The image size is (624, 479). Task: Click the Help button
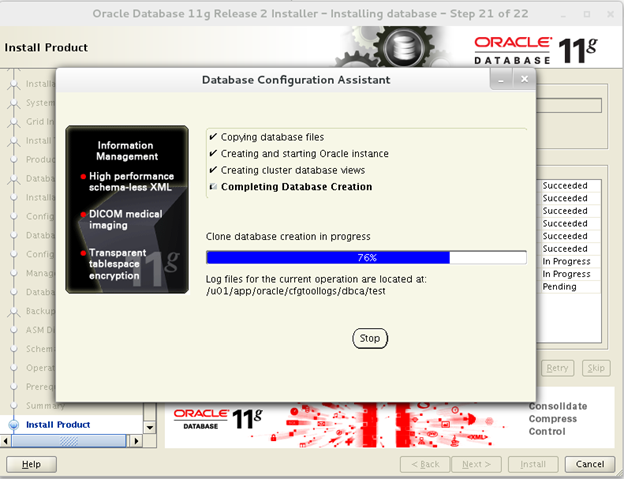31,464
